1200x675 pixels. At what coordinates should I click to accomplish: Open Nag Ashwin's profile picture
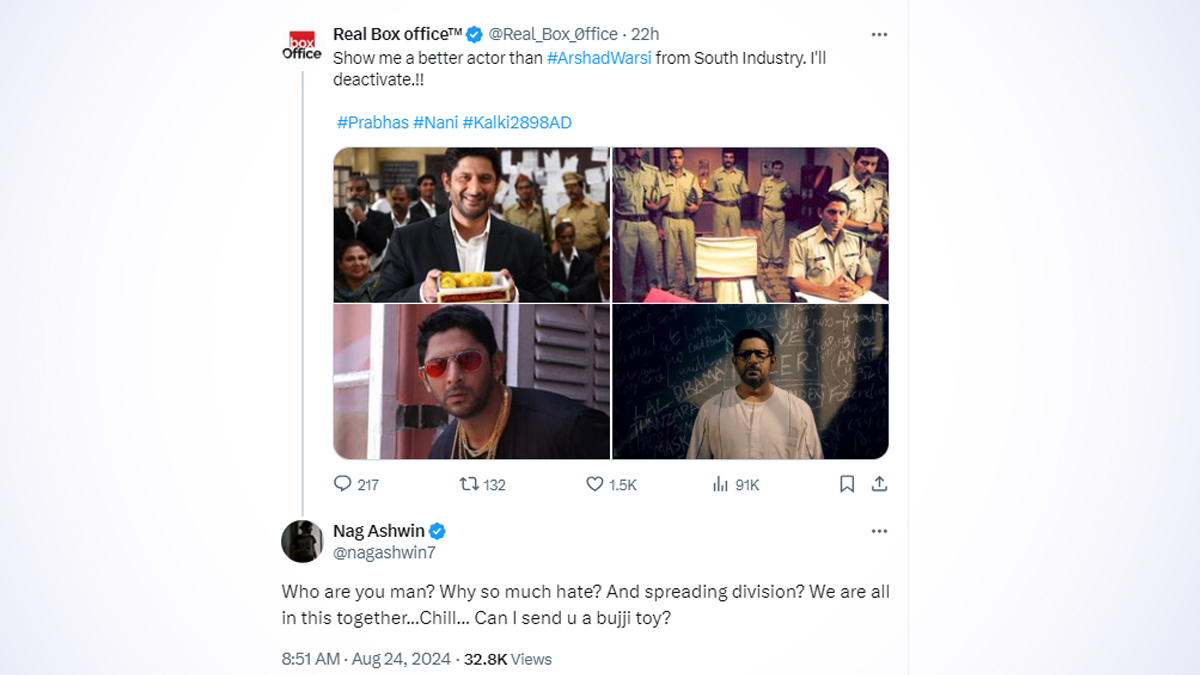(302, 541)
